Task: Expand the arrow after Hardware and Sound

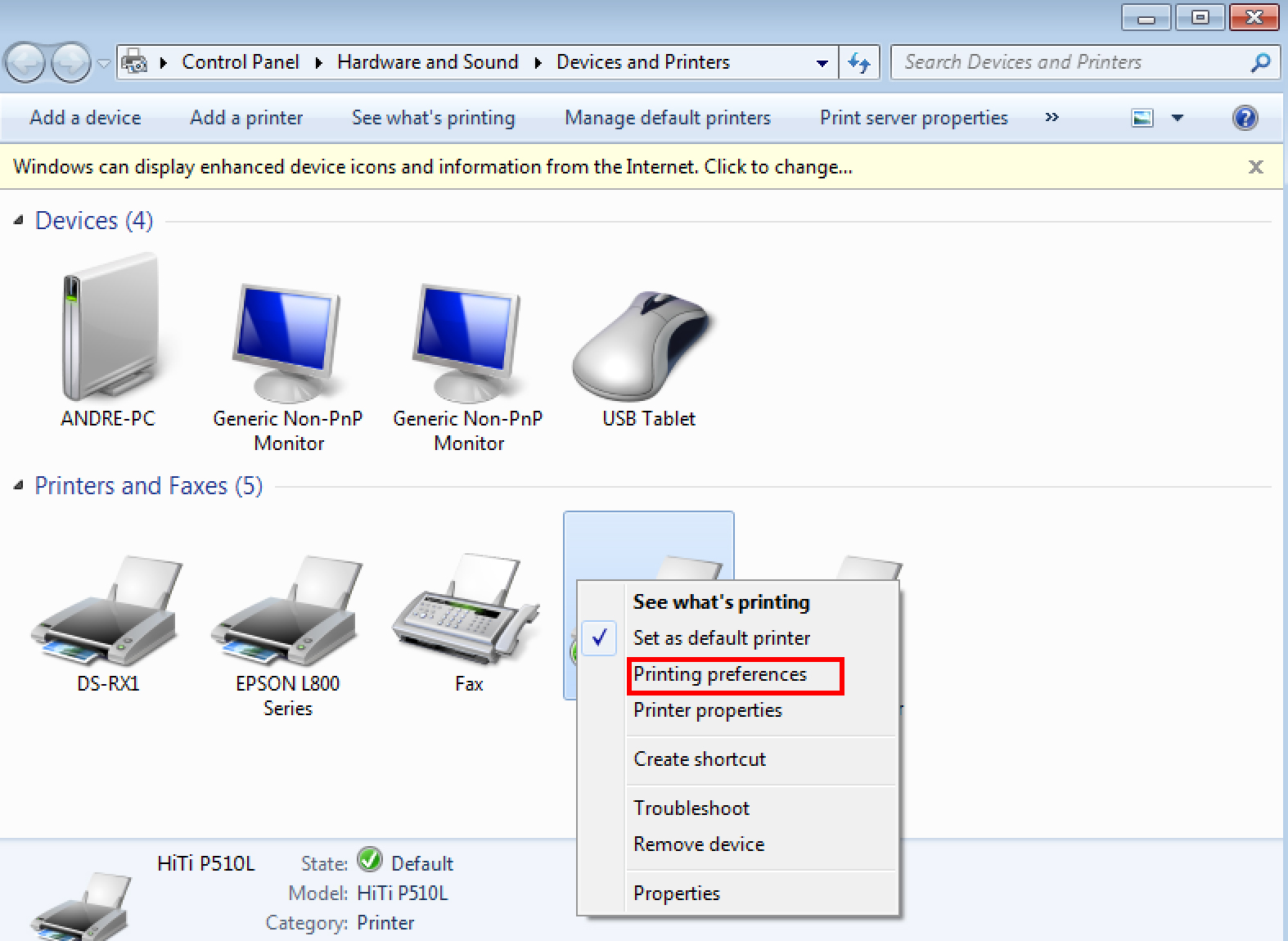Action: click(538, 63)
